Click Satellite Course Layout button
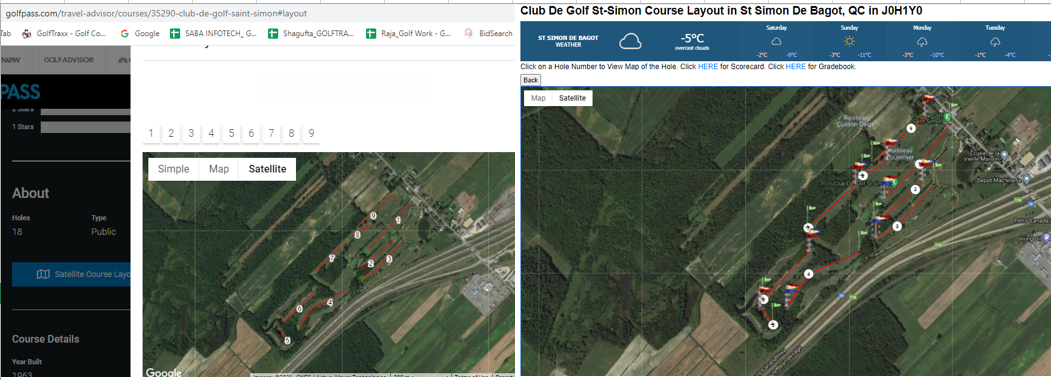 click(x=71, y=274)
